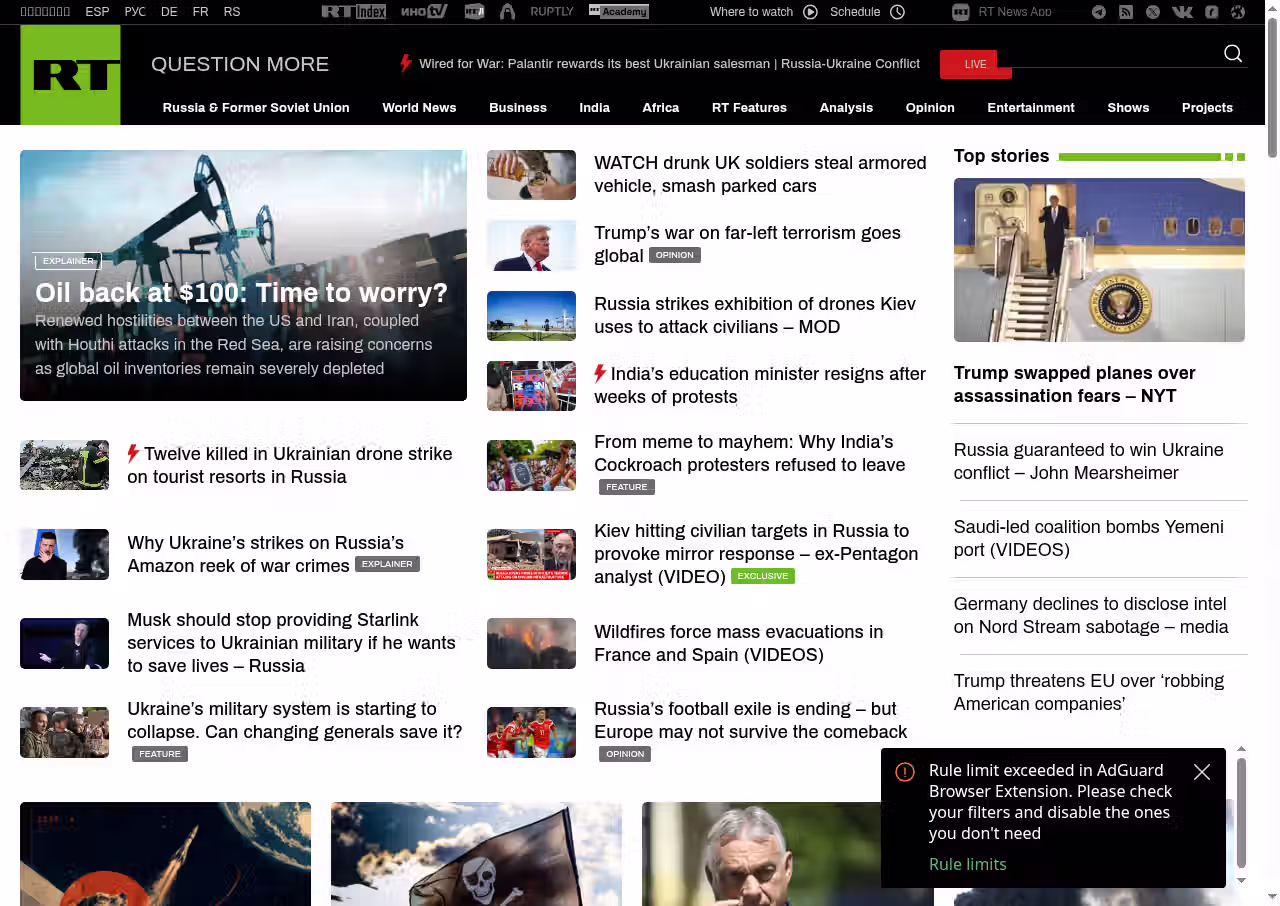This screenshot has height=906, width=1280.
Task: Click Russia's football exile story thumbnail
Action: [531, 732]
